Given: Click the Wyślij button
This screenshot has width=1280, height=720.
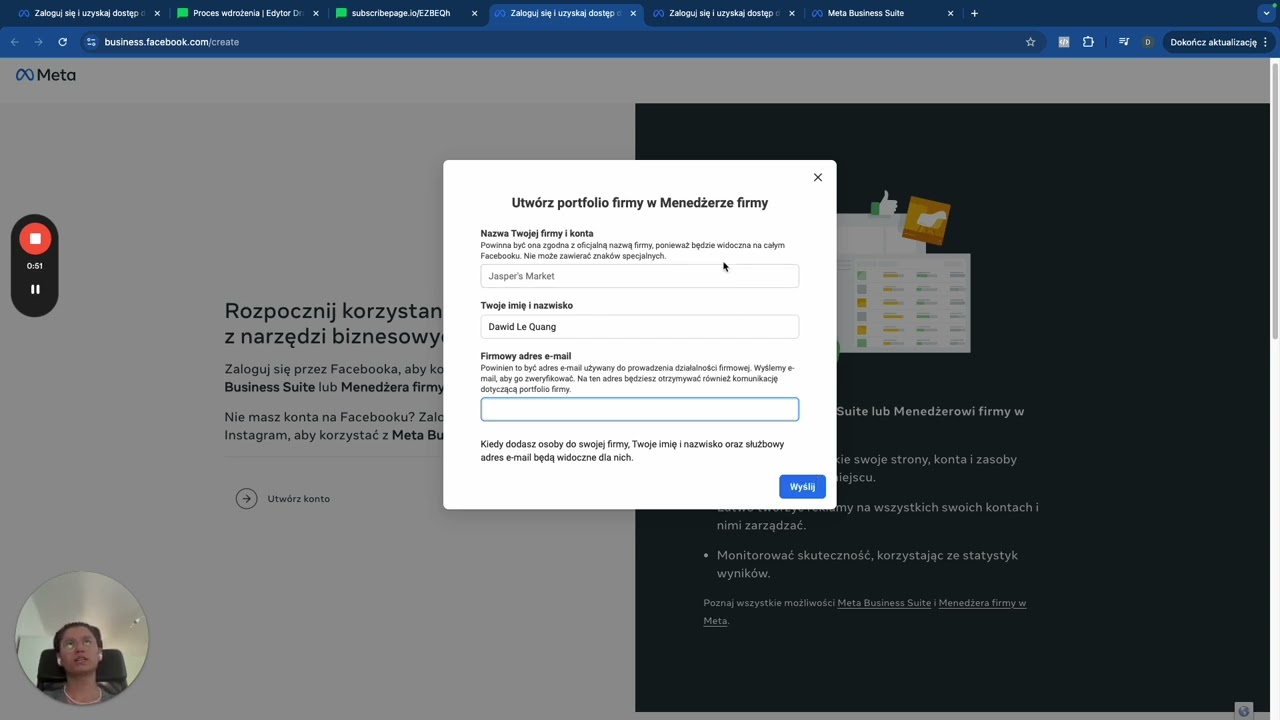Looking at the screenshot, I should coord(802,487).
